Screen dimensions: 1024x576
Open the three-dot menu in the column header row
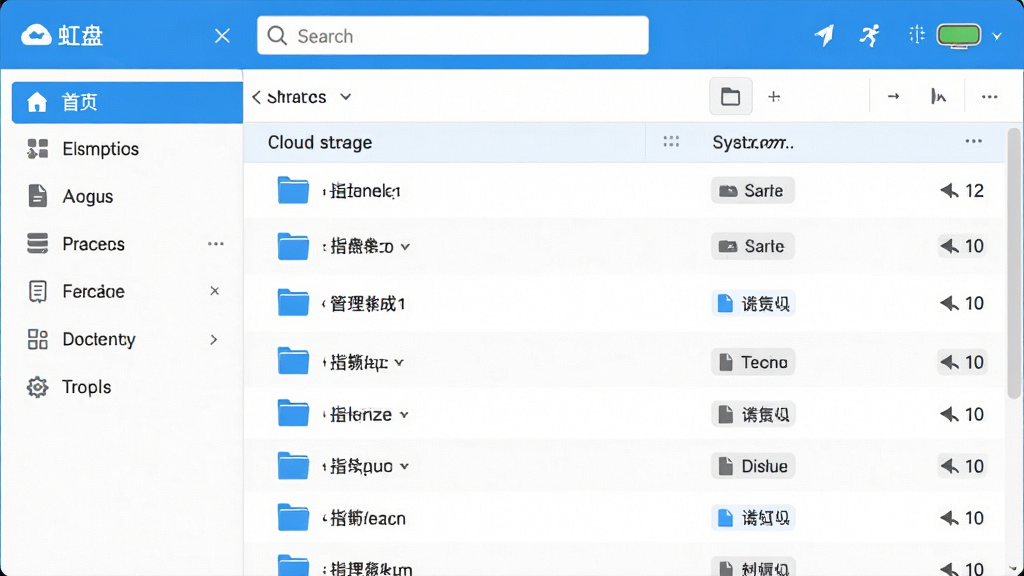[974, 141]
